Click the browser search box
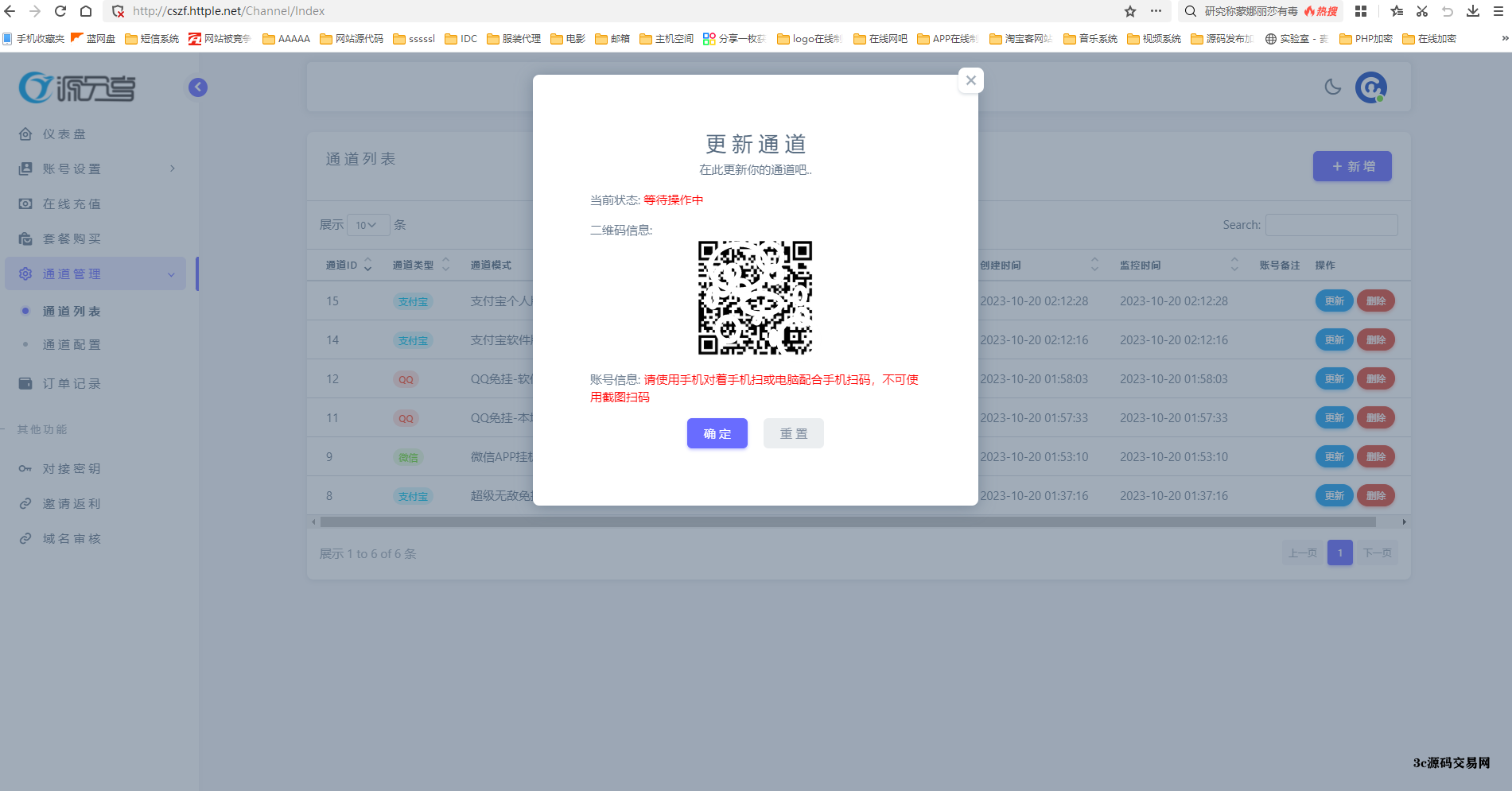The image size is (1512, 791). [1261, 11]
